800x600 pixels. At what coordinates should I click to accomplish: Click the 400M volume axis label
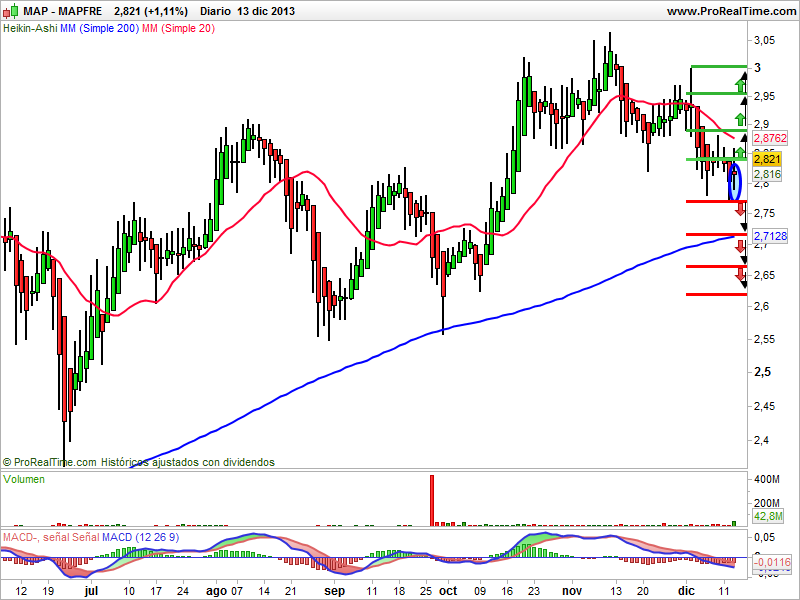tap(767, 480)
